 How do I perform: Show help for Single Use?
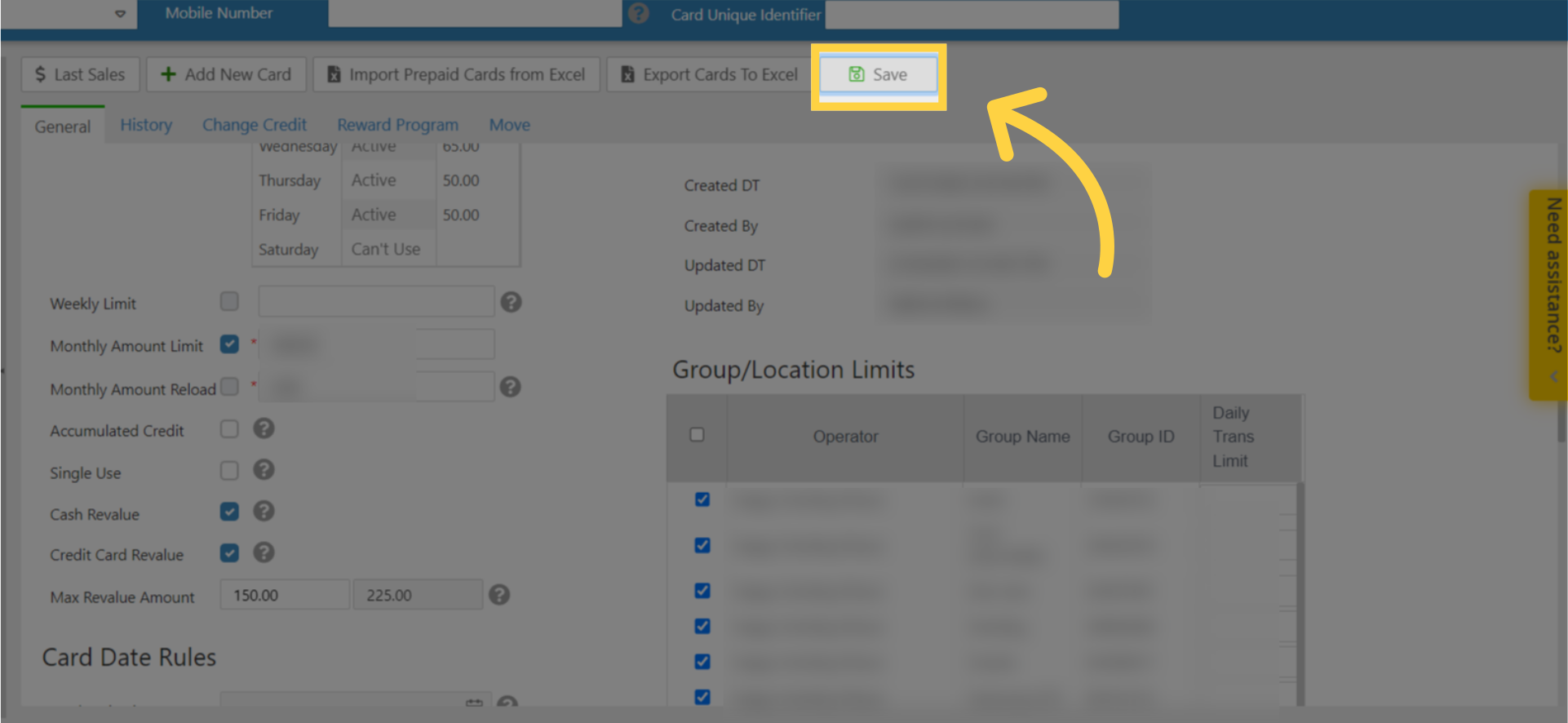(x=264, y=470)
